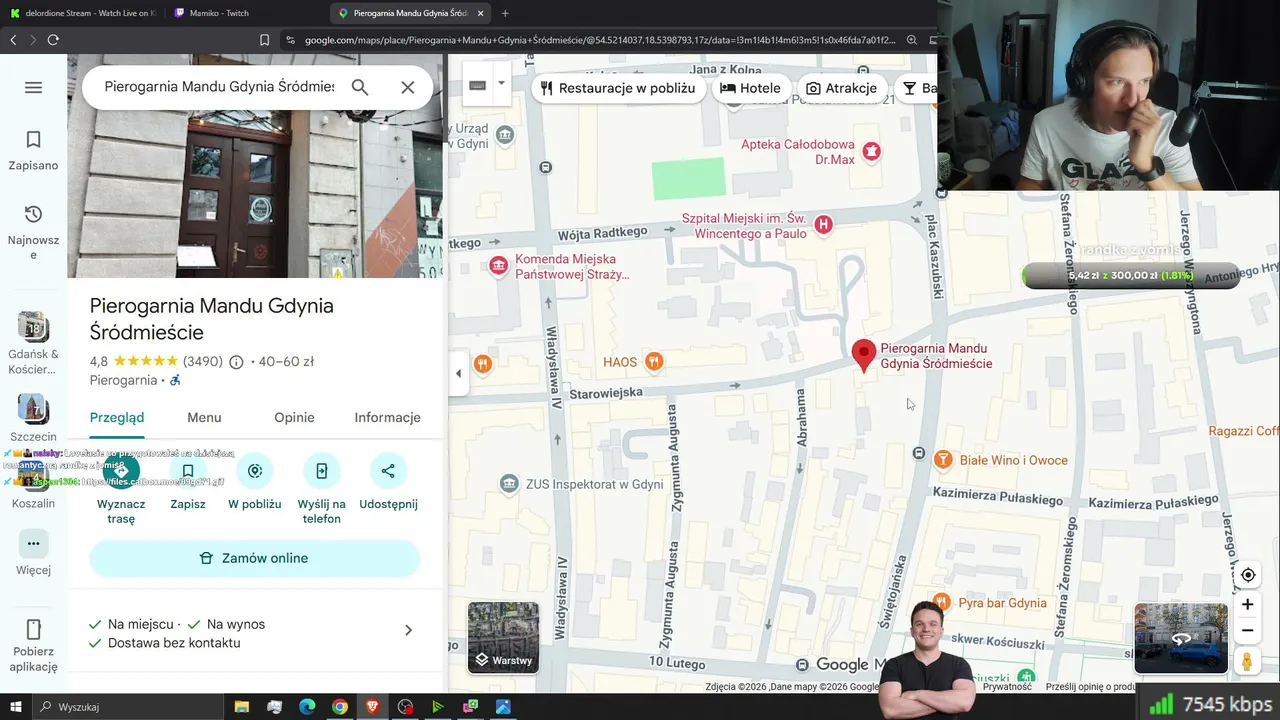1280x720 pixels.
Task: Clear the search box with X
Action: (x=407, y=87)
